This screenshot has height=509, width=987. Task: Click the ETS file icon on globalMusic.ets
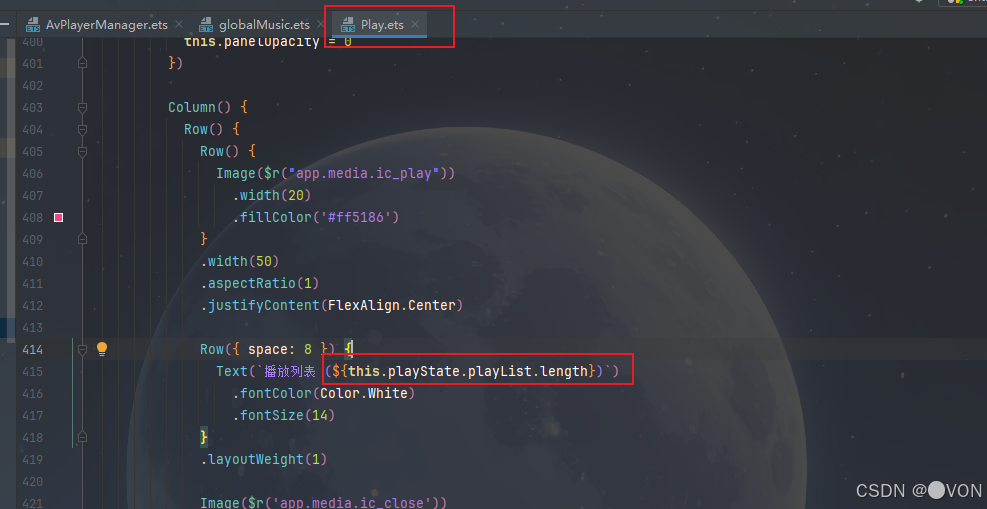206,25
